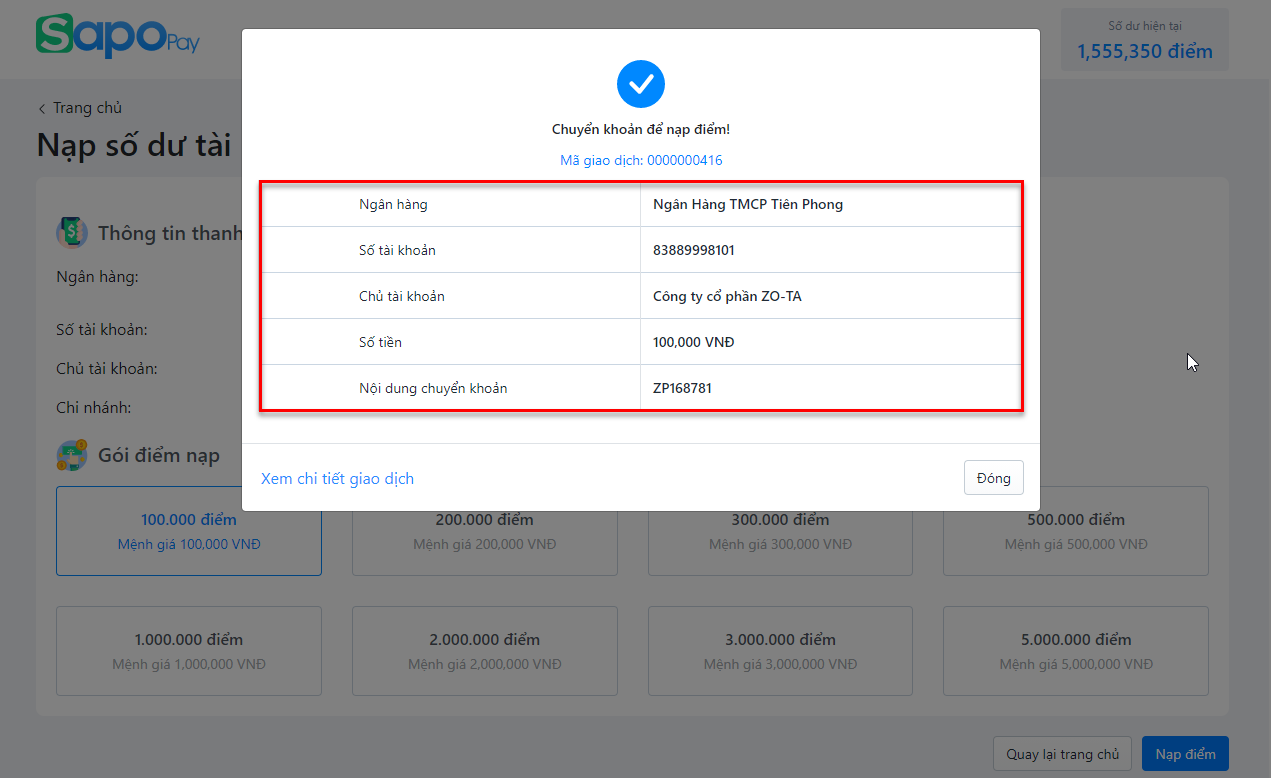Pick the 1.000.000 điểm package

pos(189,651)
